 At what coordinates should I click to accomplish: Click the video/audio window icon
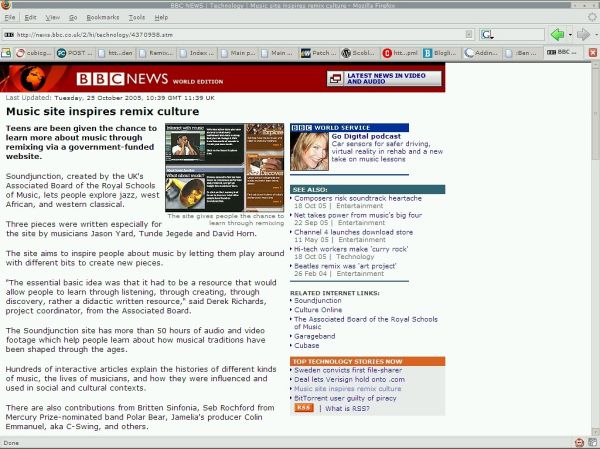(335, 79)
